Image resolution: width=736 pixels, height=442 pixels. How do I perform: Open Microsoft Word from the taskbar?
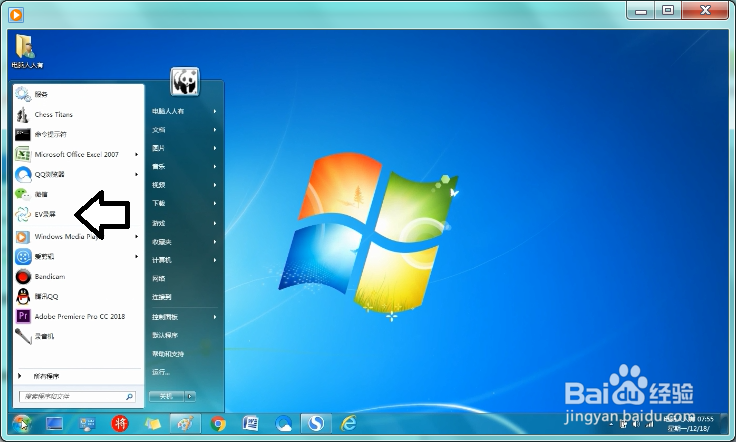[x=251, y=424]
